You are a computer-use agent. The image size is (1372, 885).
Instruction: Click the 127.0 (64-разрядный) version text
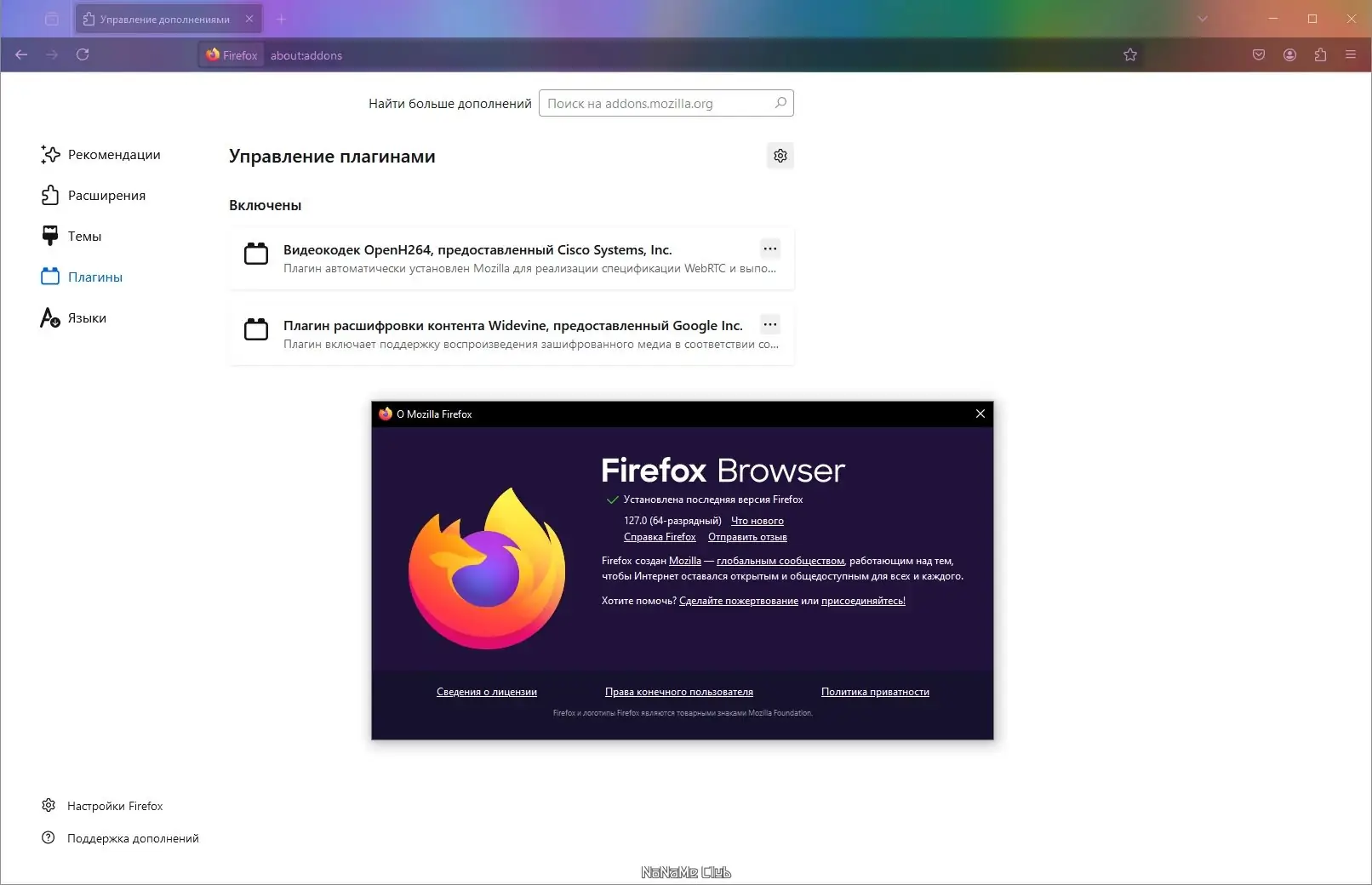click(672, 521)
